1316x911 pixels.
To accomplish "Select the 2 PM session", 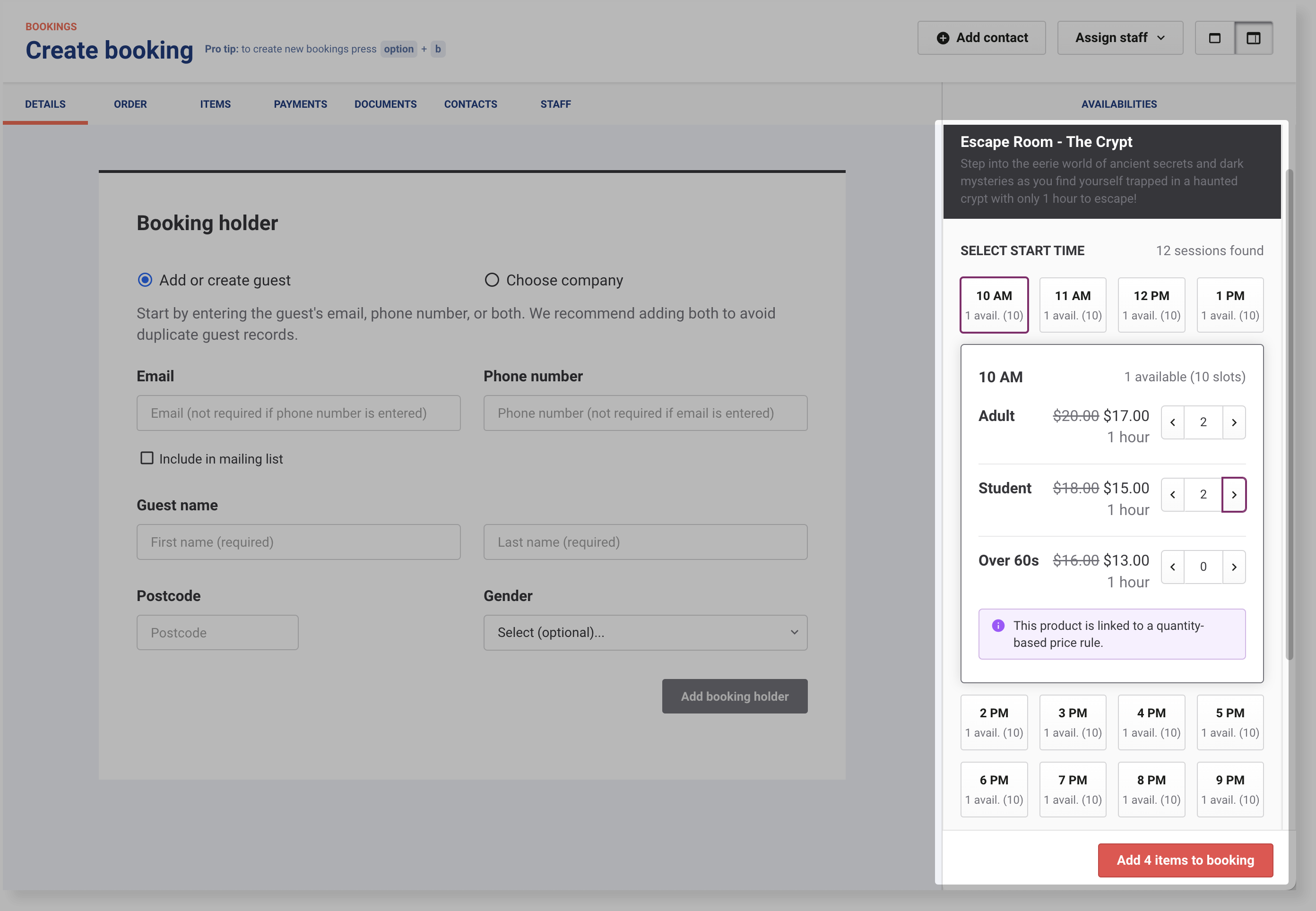I will click(x=994, y=722).
